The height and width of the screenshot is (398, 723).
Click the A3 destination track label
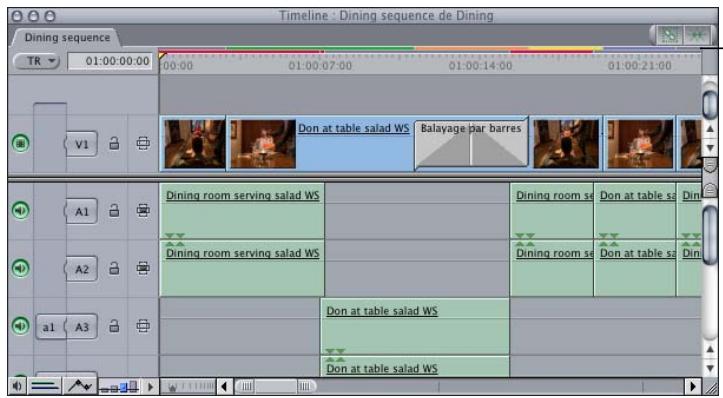click(81, 327)
